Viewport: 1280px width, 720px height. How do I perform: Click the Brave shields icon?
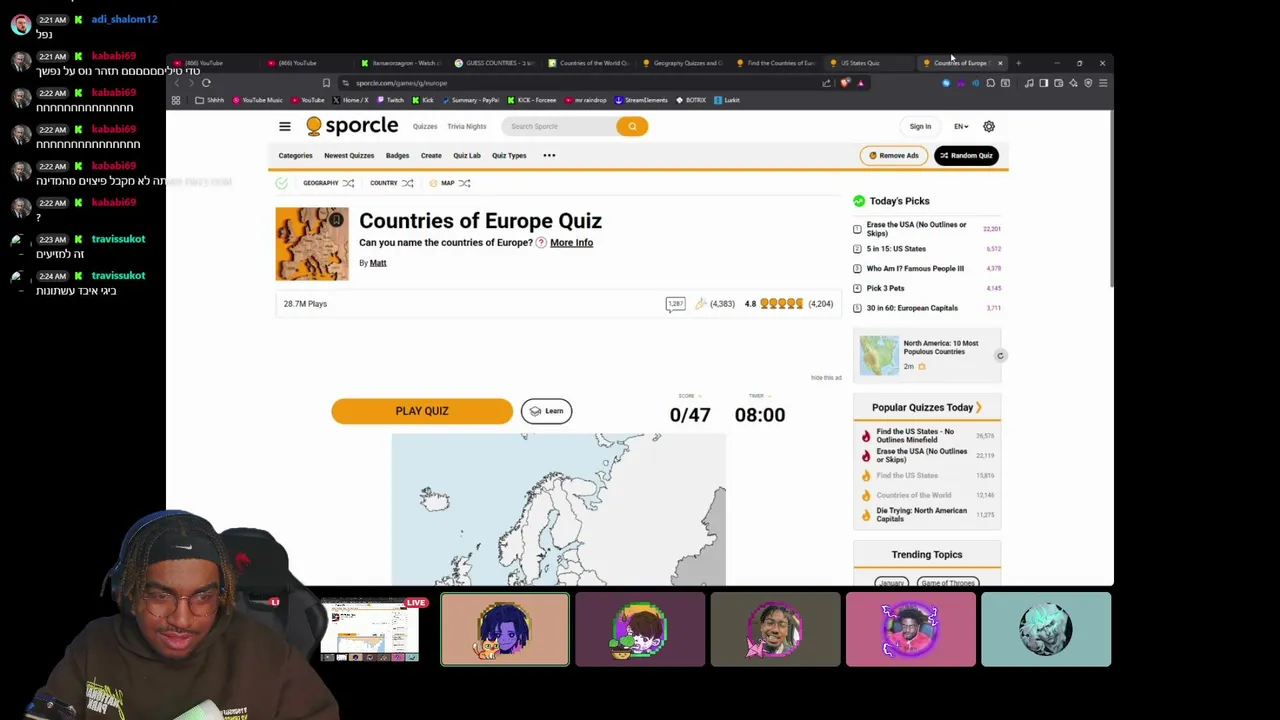[x=845, y=83]
